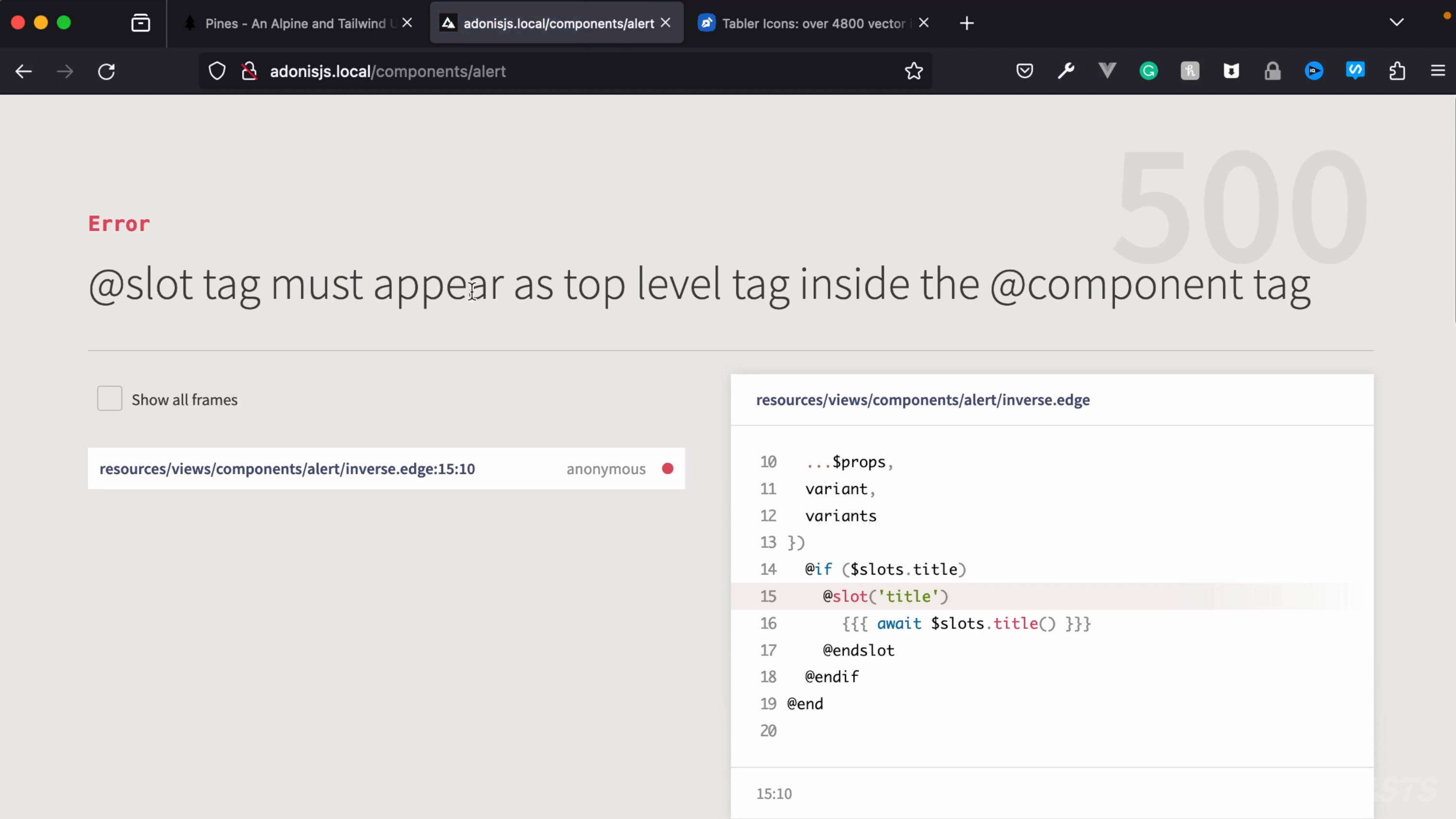Viewport: 1456px width, 819px height.
Task: Bookmark this page with the star icon
Action: 913,71
